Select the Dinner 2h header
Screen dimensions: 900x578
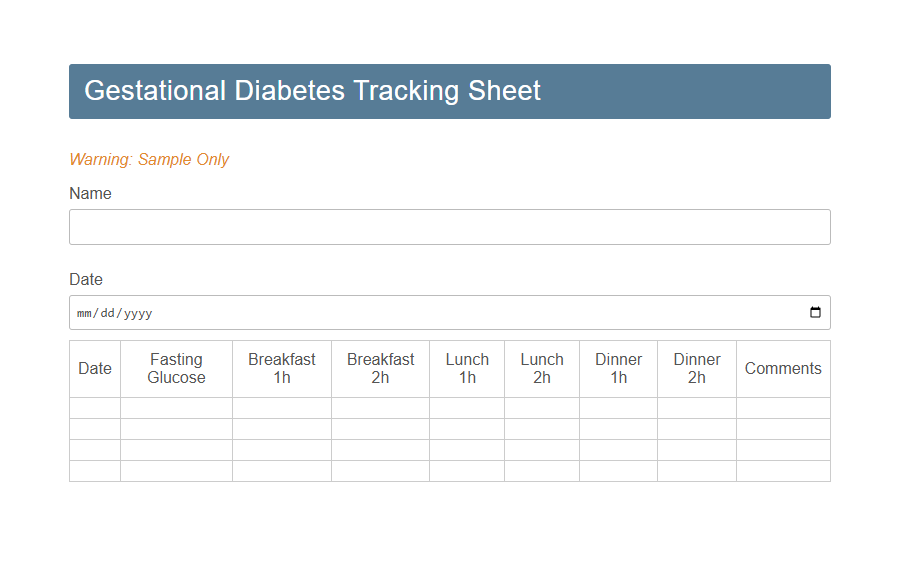696,368
